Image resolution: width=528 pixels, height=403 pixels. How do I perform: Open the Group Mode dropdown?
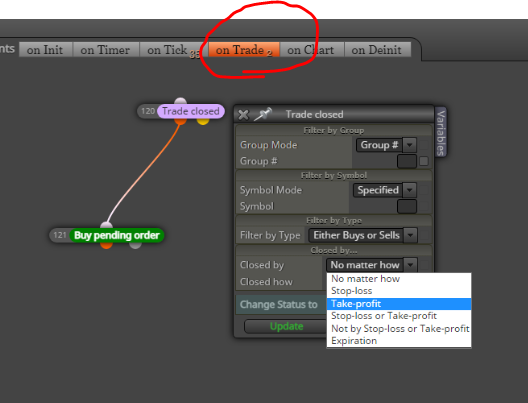(386, 145)
